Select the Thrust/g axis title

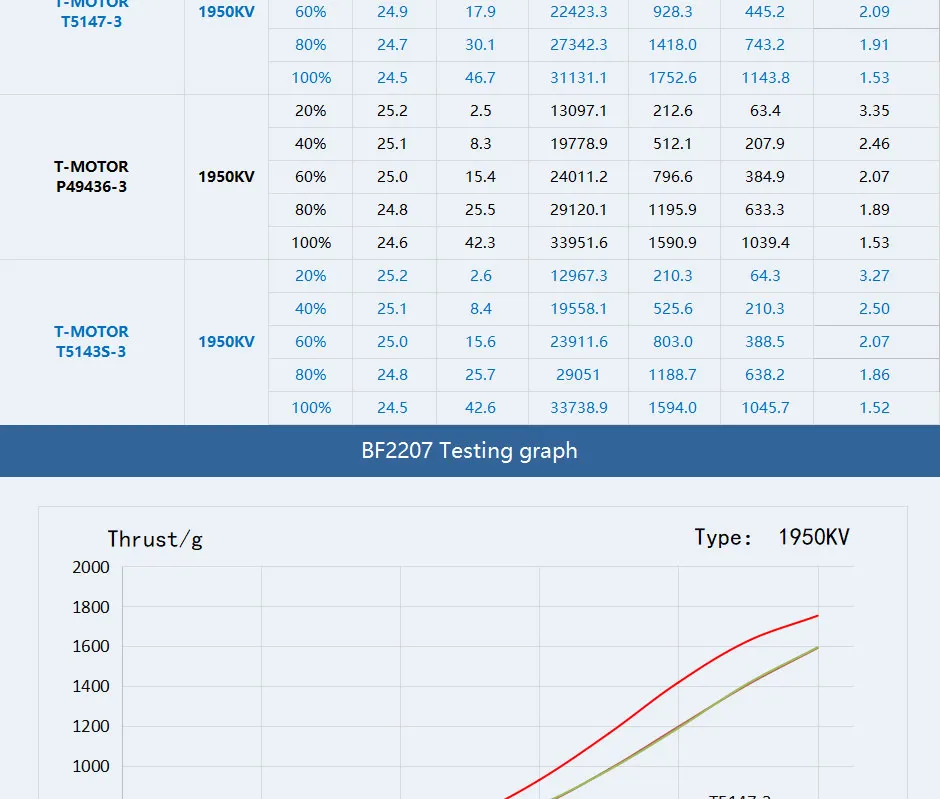tap(155, 539)
